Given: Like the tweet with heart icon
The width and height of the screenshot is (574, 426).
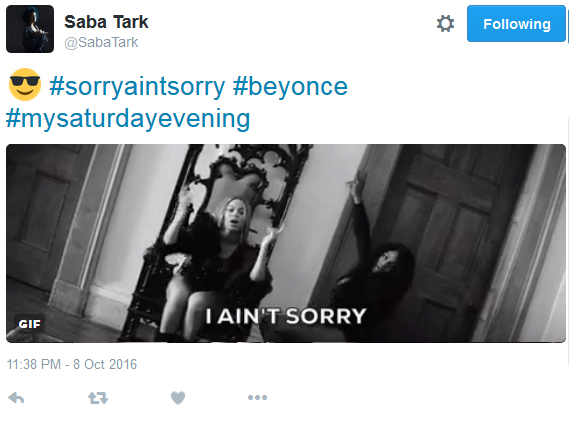Looking at the screenshot, I should coord(178,397).
